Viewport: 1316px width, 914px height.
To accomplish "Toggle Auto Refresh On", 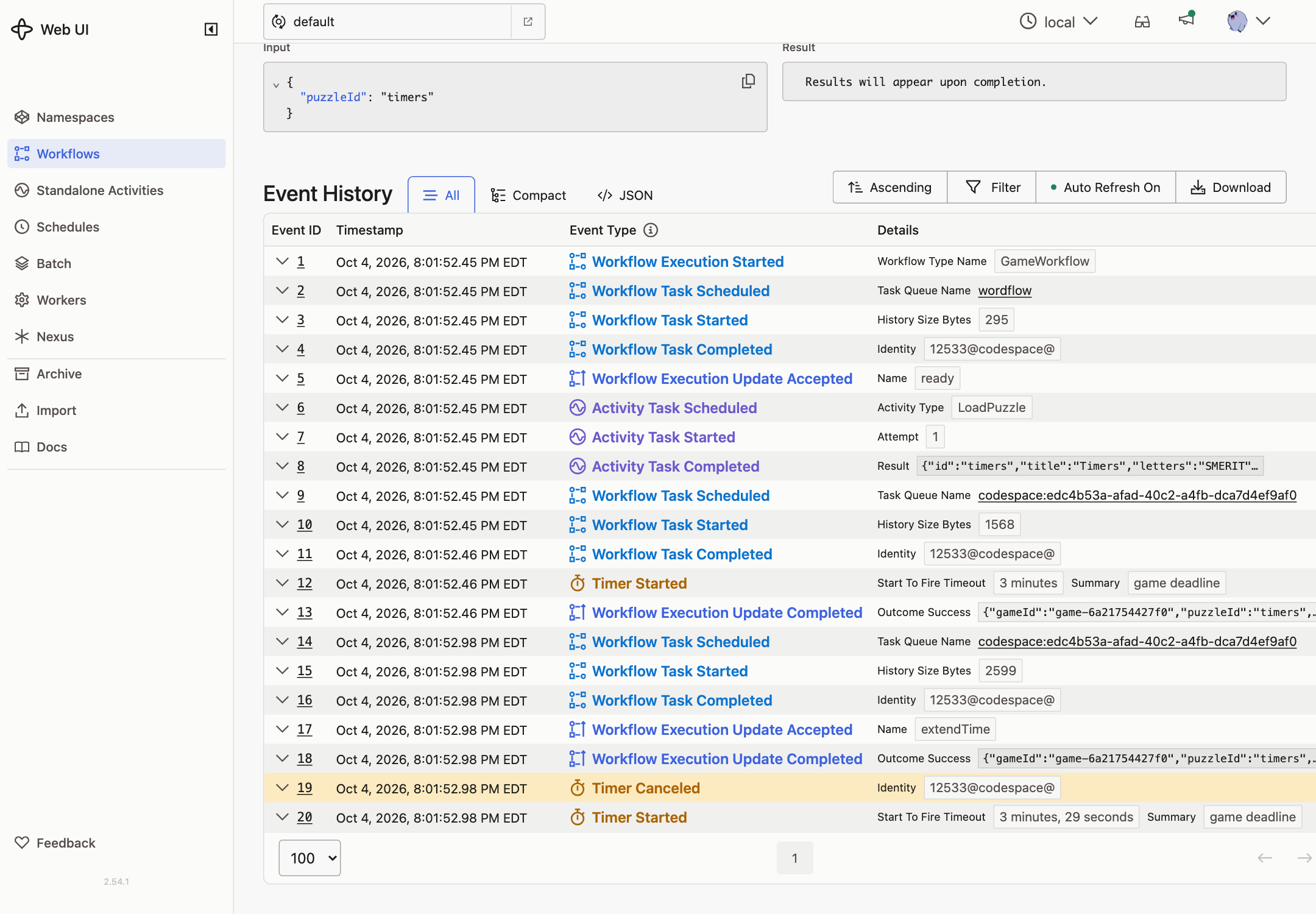I will pyautogui.click(x=1105, y=187).
